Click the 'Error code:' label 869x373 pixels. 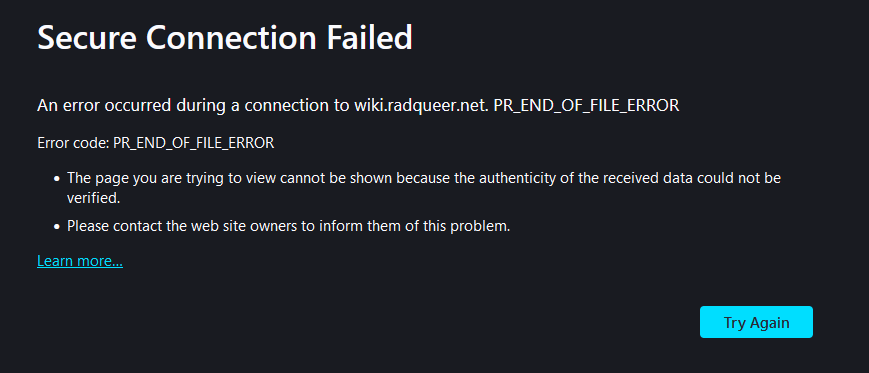73,143
